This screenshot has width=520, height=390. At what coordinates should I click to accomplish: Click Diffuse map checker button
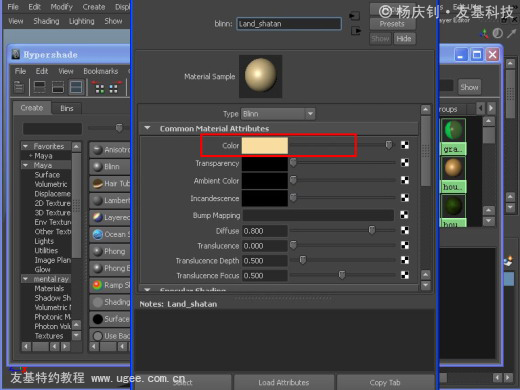coord(405,230)
